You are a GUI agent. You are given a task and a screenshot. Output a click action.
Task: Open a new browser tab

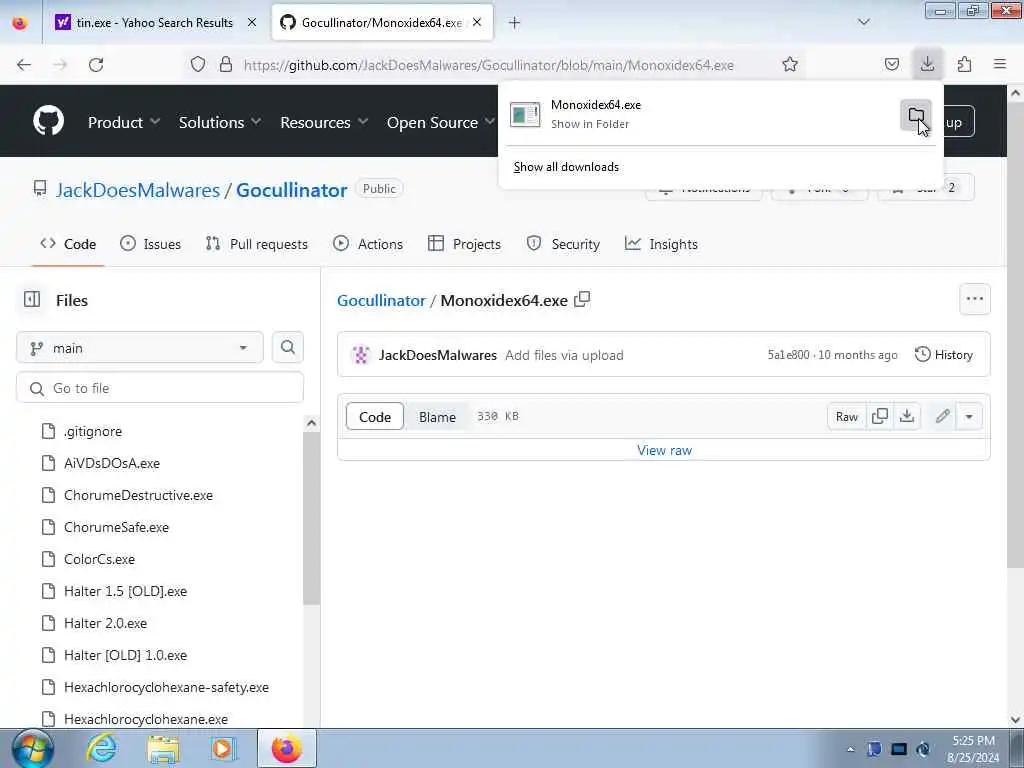coord(514,23)
